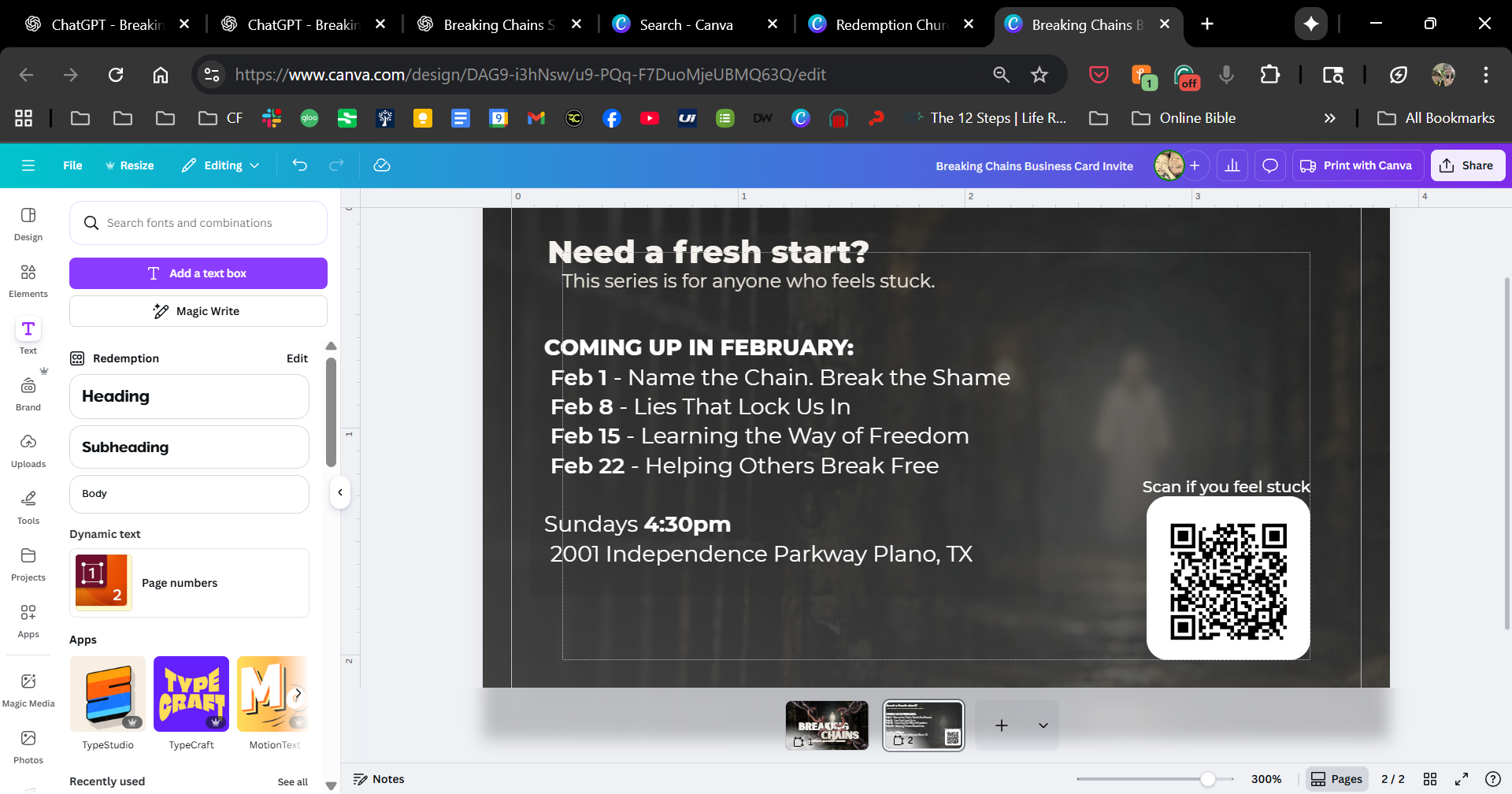The image size is (1512, 794).
Task: Toggle the grid view of pages
Action: tap(1430, 779)
